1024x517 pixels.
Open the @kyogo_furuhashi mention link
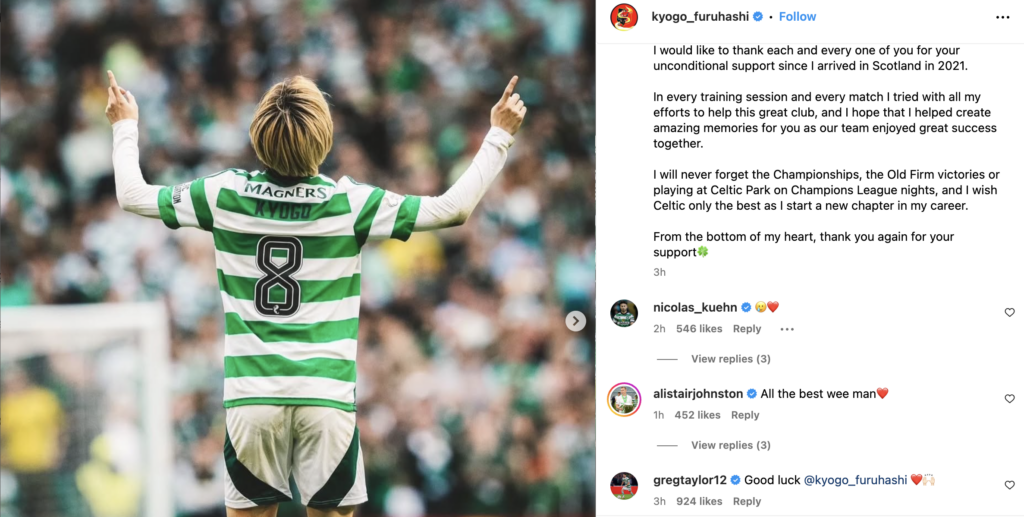pos(856,480)
